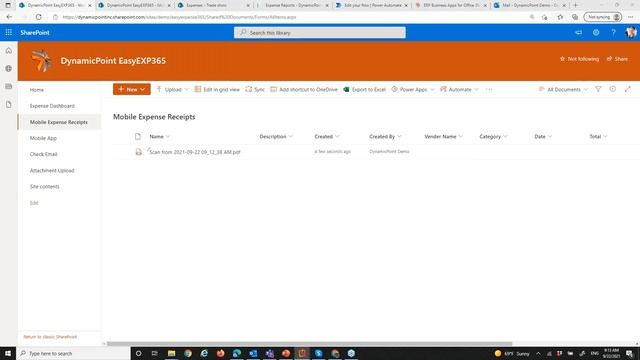The width and height of the screenshot is (640, 360).
Task: Click the filter funnel icon
Action: click(598, 89)
